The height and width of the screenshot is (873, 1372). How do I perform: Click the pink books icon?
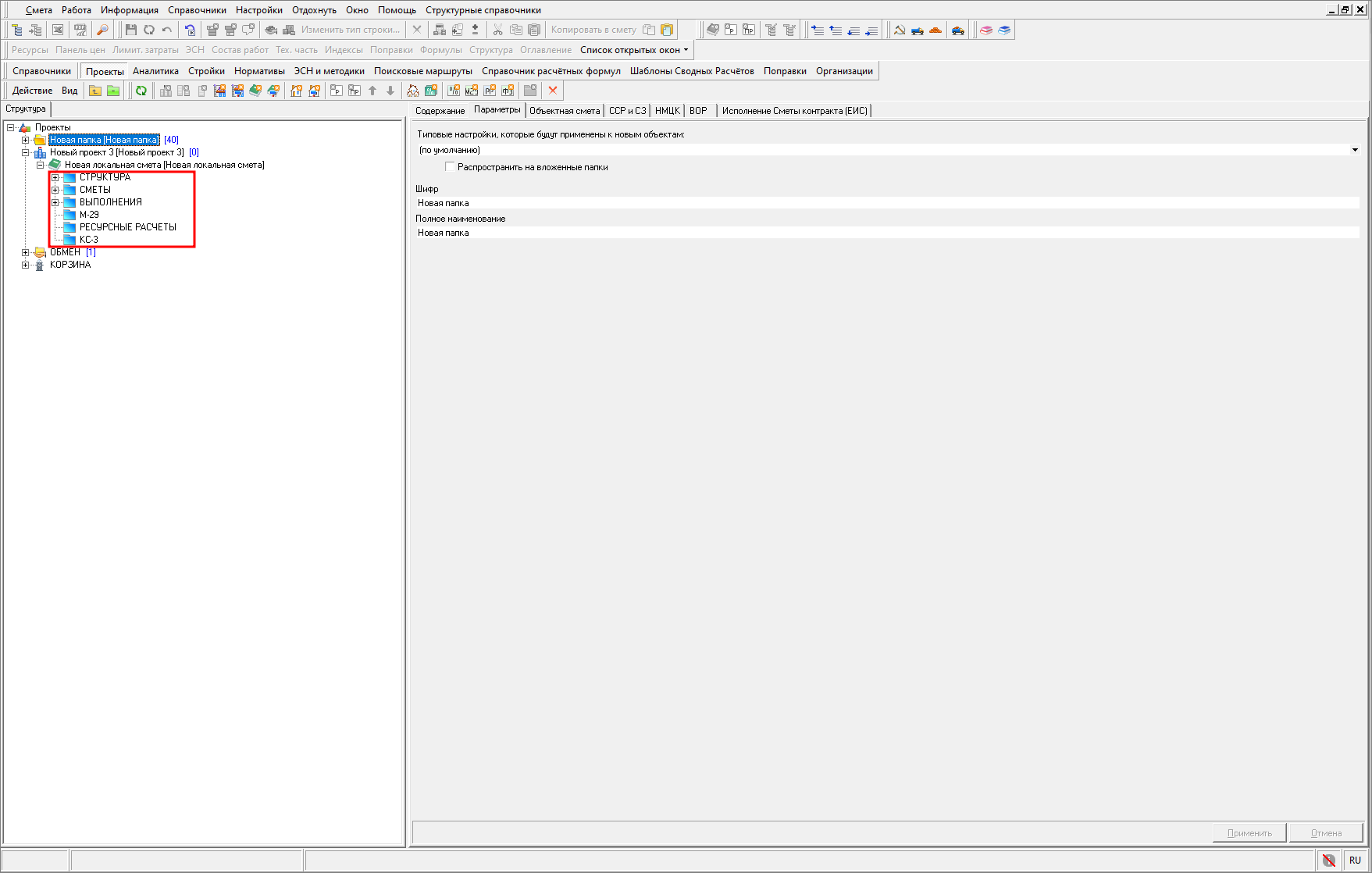[x=986, y=30]
